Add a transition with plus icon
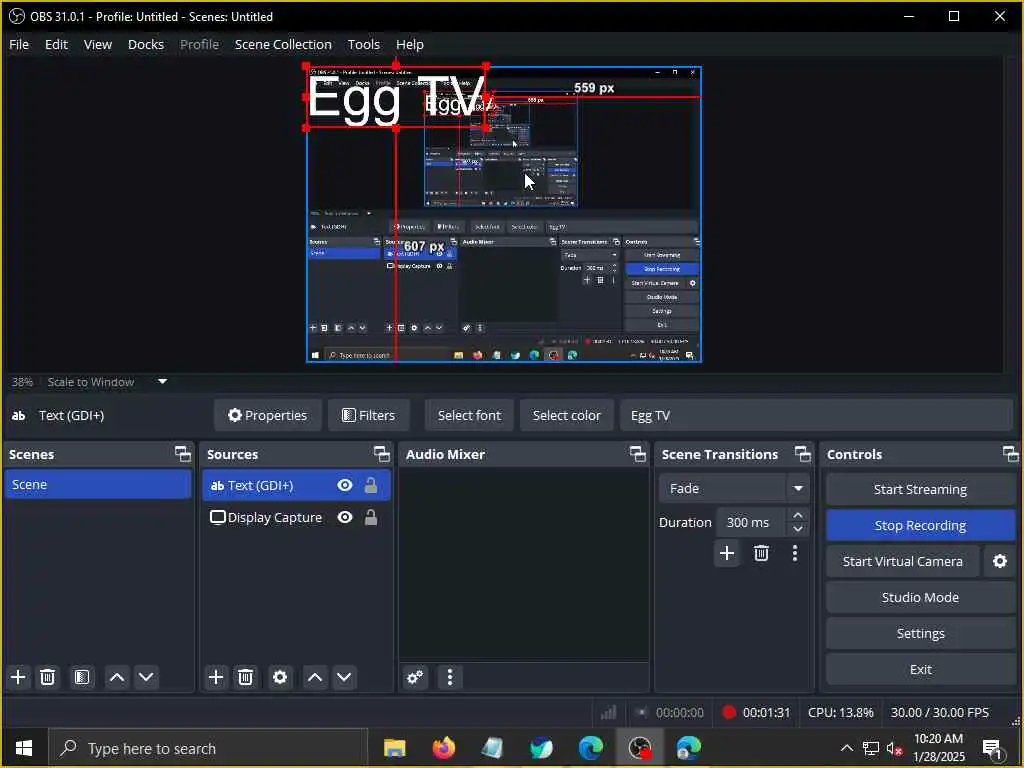 click(727, 553)
